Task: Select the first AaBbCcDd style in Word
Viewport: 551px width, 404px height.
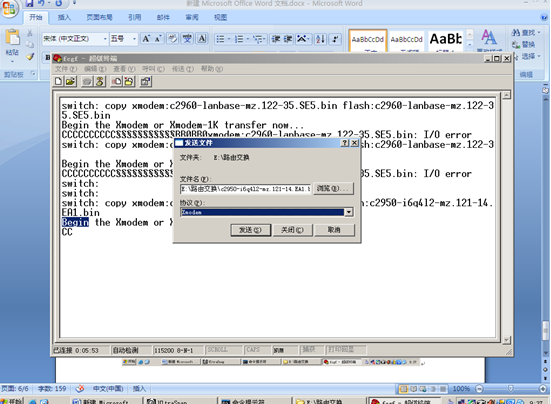Action: [368, 40]
